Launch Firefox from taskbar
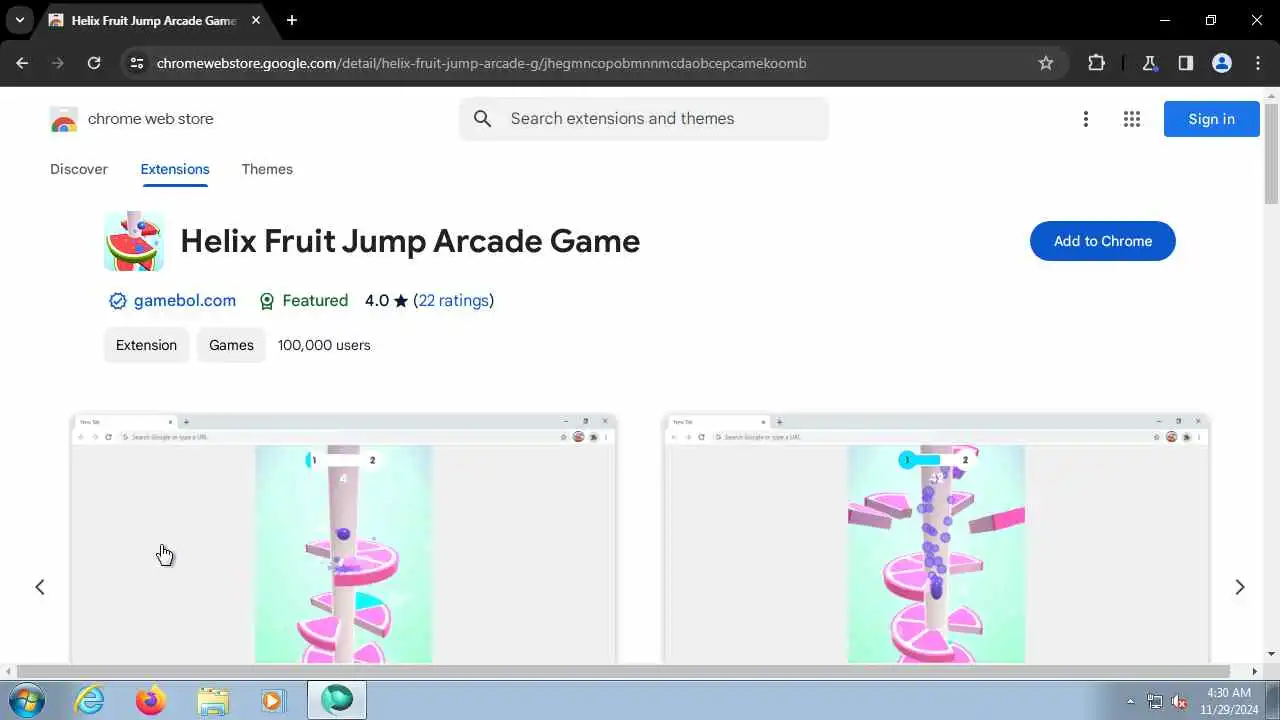 (x=151, y=700)
